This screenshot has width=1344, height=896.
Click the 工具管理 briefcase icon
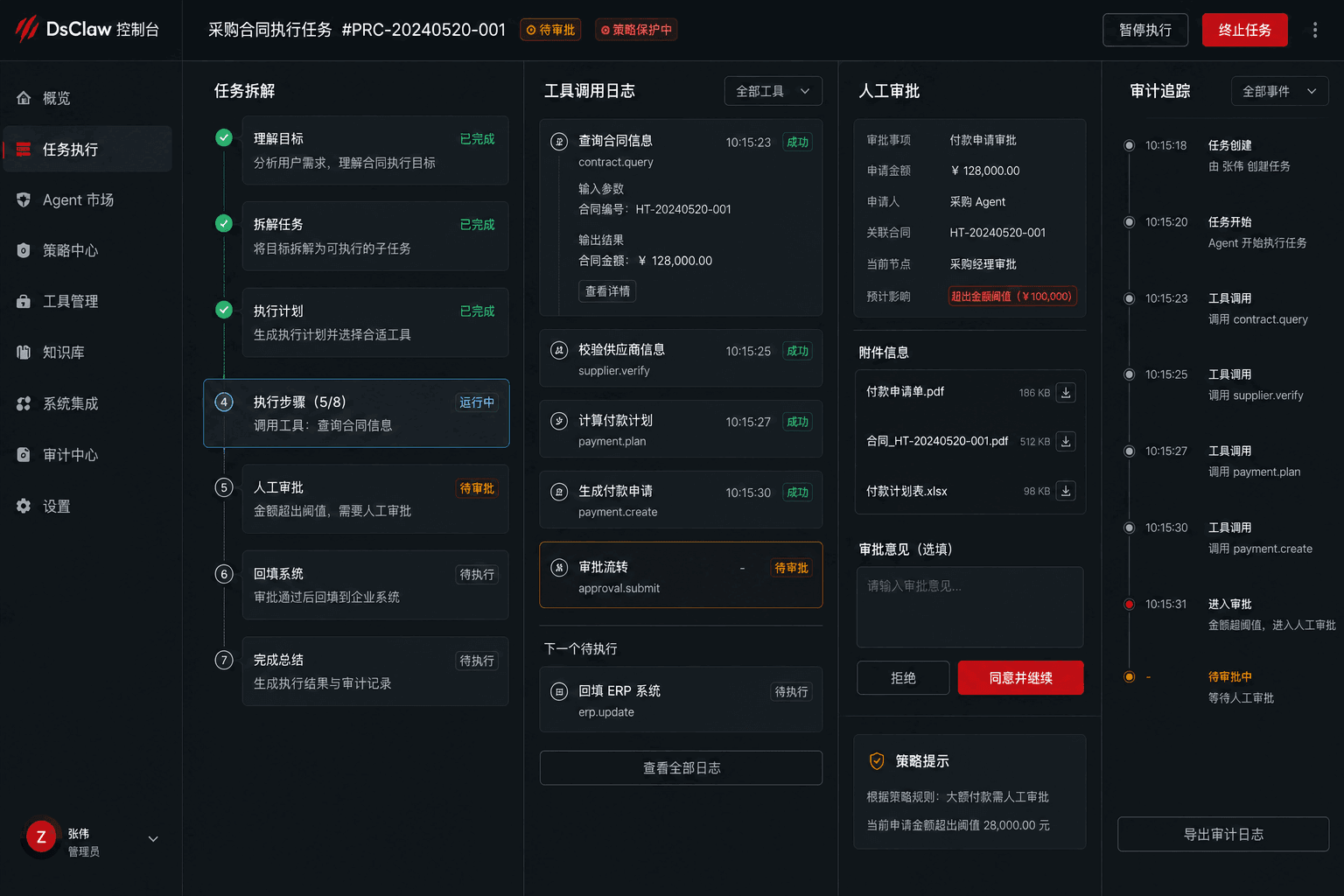pos(24,301)
